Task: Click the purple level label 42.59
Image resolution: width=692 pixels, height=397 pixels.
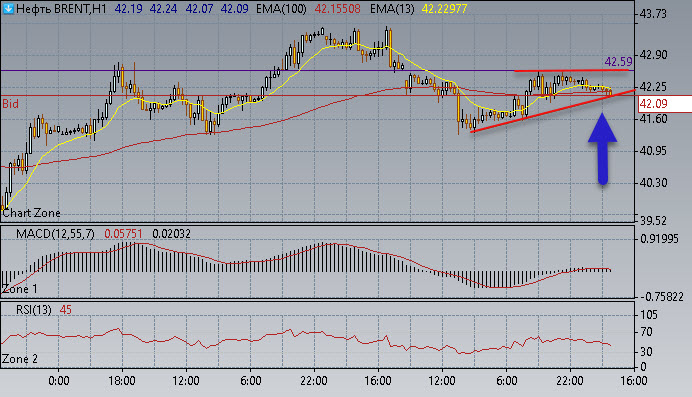Action: point(618,61)
